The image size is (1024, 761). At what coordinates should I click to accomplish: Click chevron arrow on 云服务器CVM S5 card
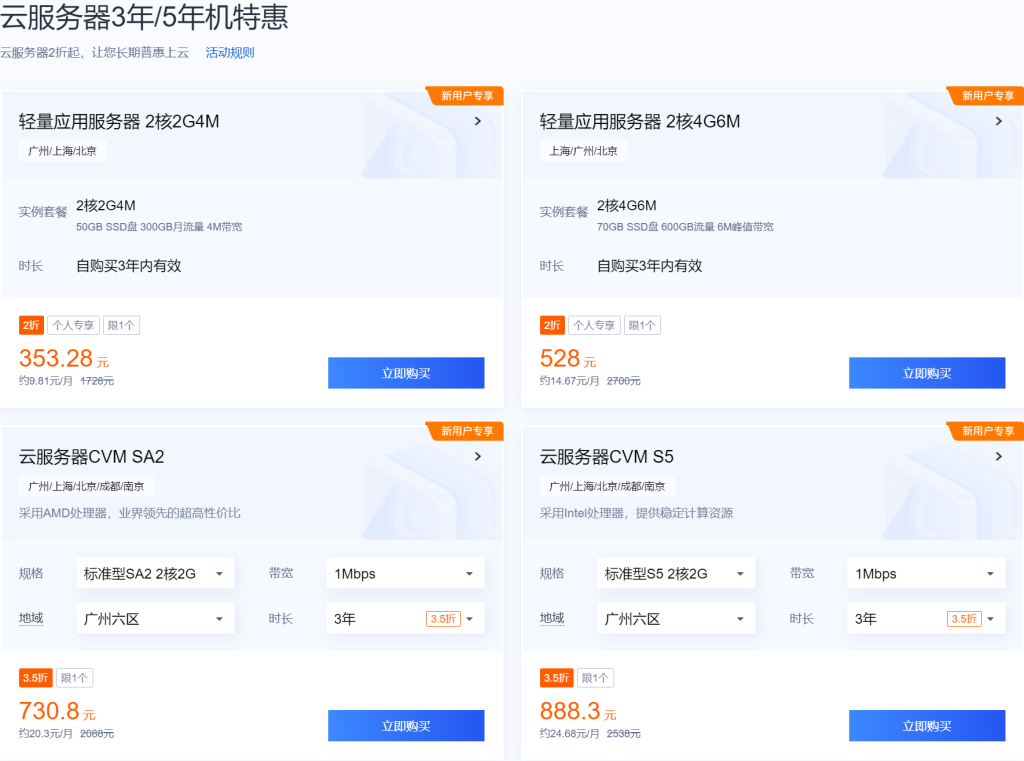(999, 457)
